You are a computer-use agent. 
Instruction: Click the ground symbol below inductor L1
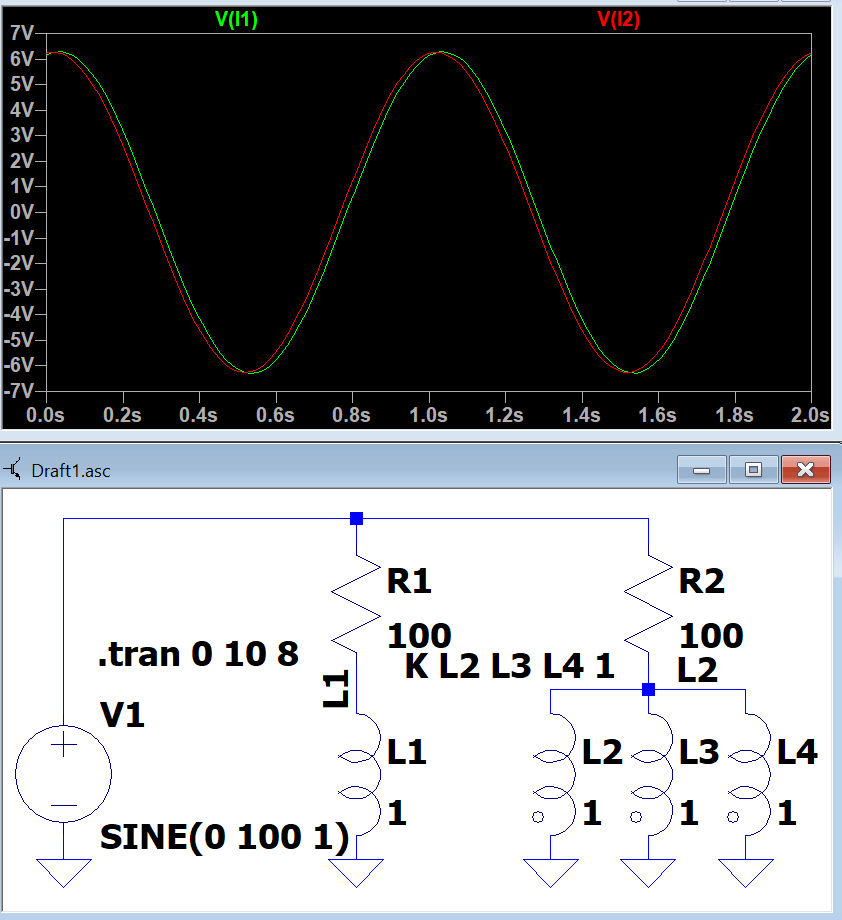click(x=356, y=872)
